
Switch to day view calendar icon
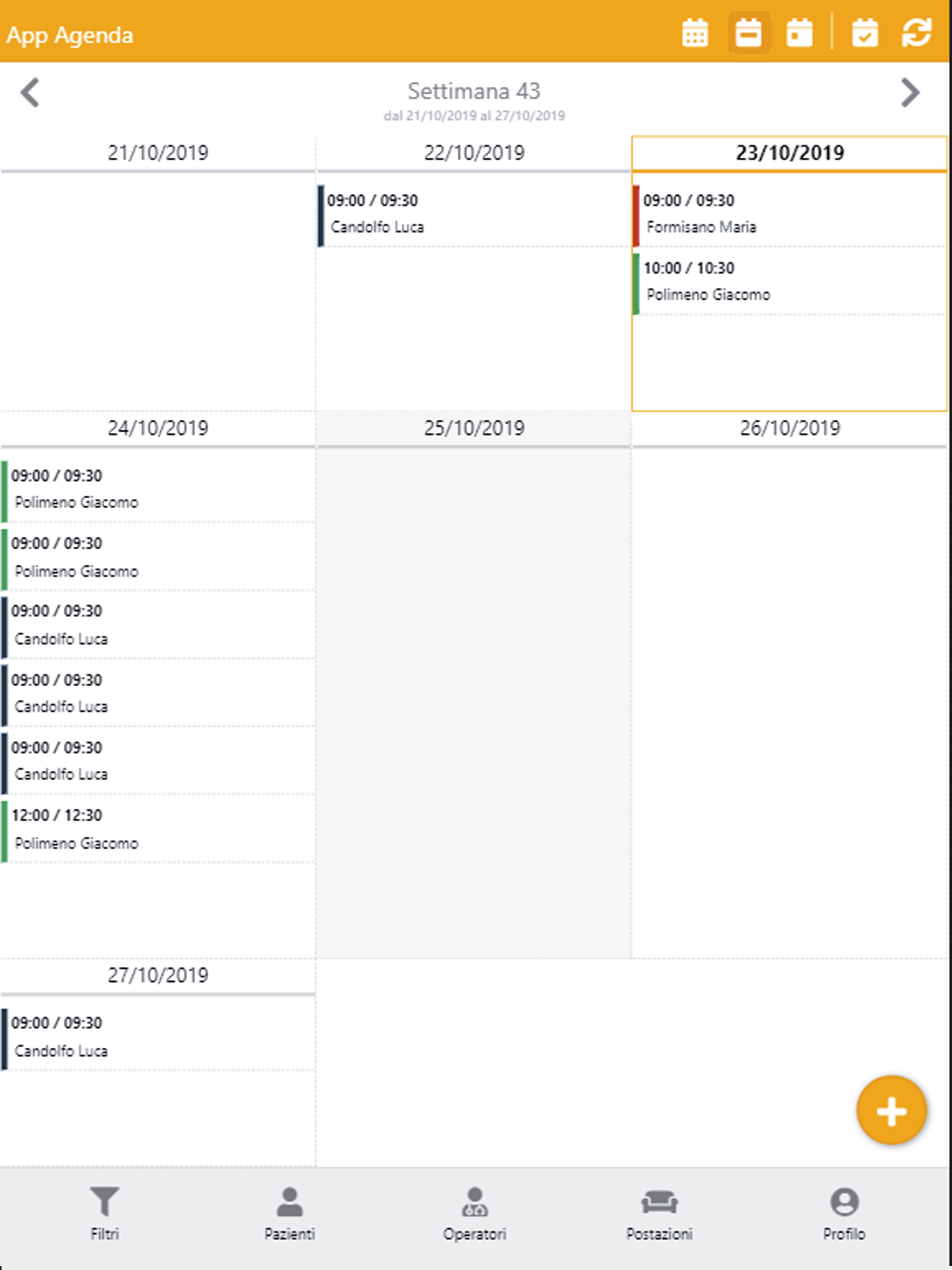coord(799,33)
